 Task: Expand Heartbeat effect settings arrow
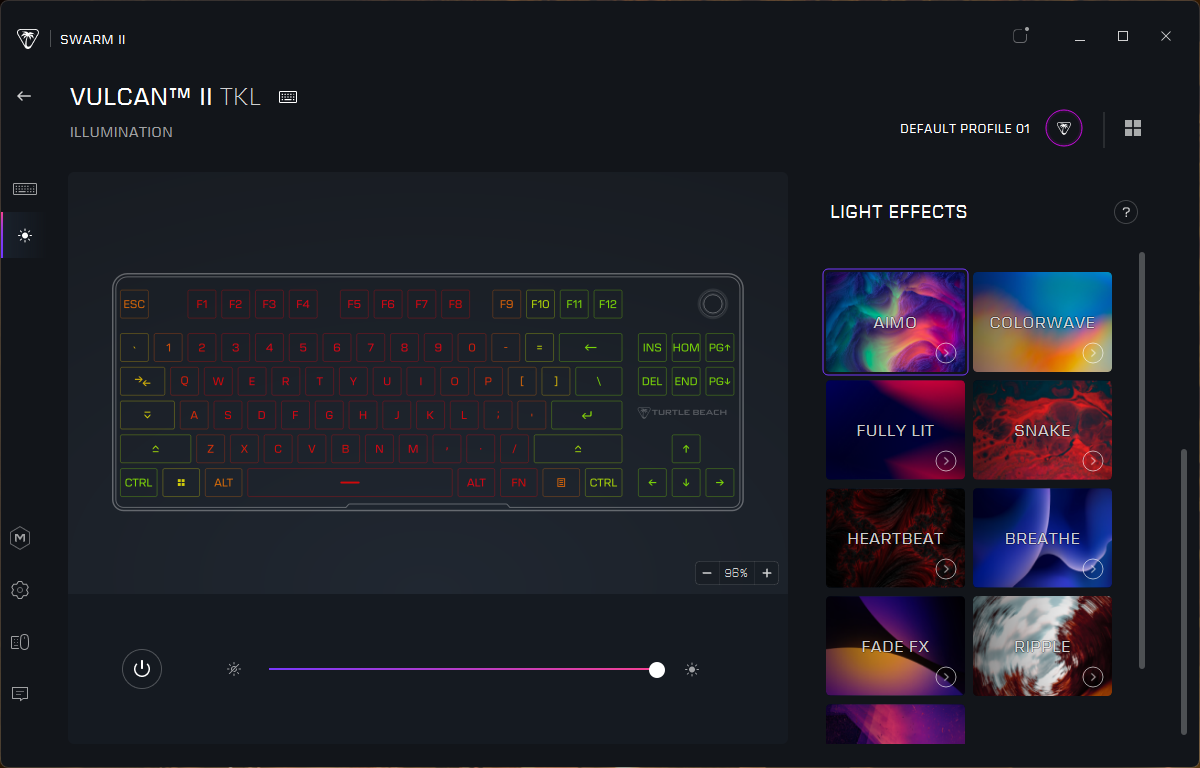[946, 569]
